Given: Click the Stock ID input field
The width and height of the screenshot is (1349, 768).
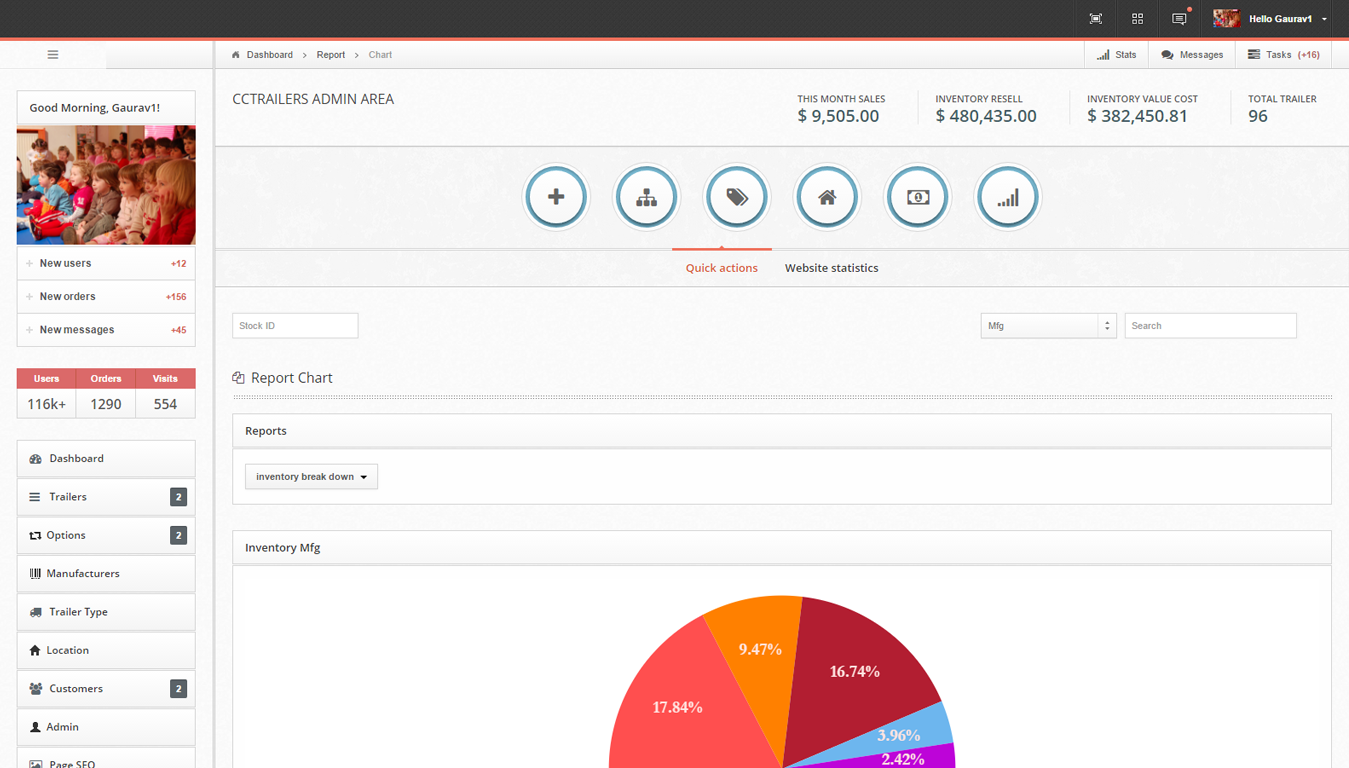Looking at the screenshot, I should tap(295, 326).
